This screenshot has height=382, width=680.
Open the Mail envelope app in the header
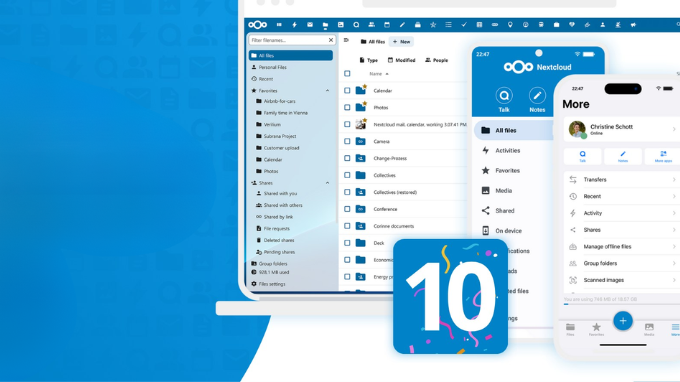(x=310, y=25)
